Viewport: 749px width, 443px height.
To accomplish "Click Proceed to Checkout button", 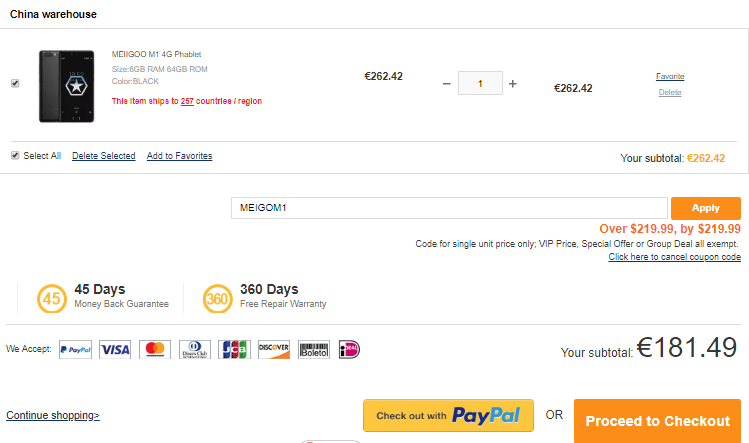I will (657, 421).
